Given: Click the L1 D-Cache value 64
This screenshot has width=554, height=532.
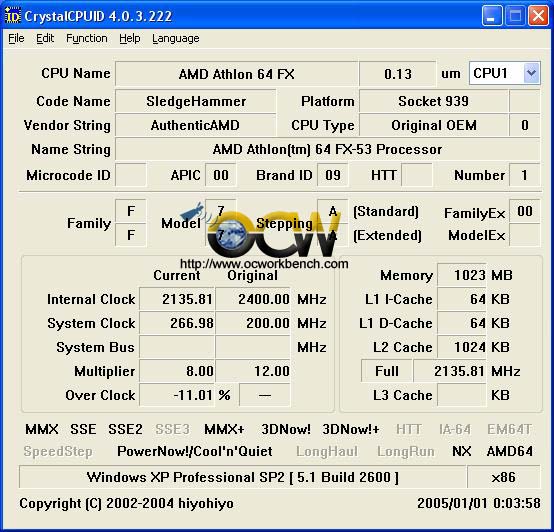Looking at the screenshot, I should point(462,323).
